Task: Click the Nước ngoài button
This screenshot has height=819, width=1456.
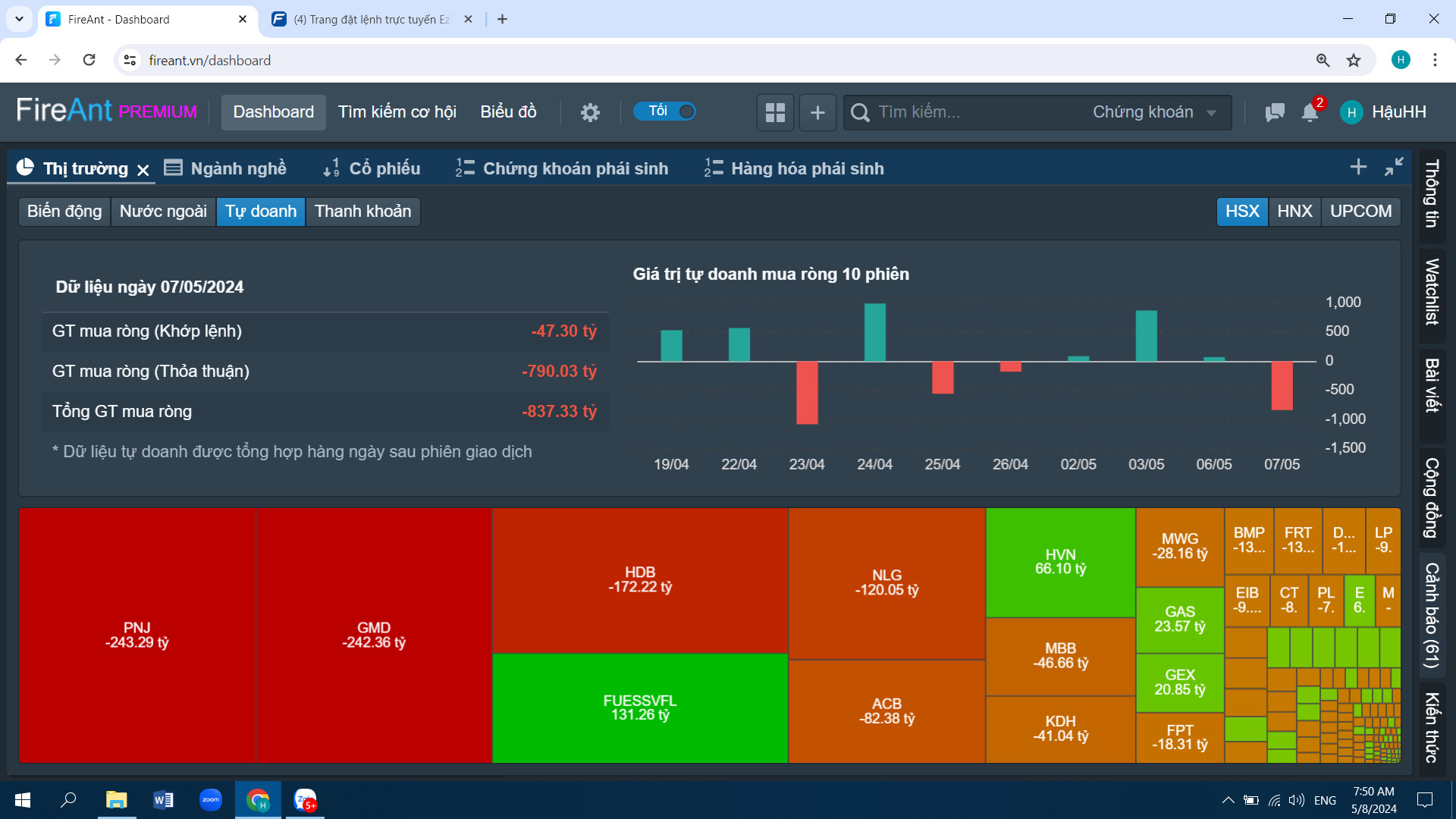Action: point(163,211)
